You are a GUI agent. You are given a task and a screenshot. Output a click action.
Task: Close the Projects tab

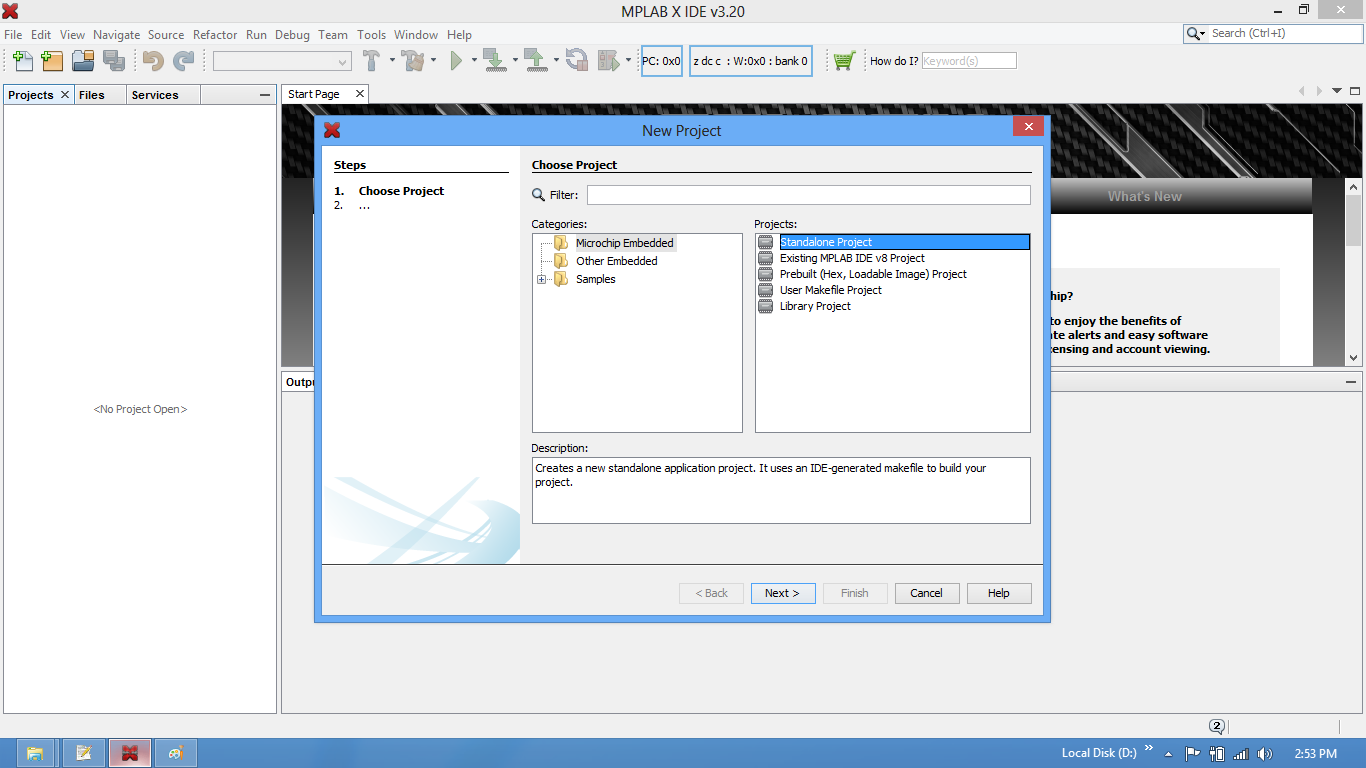click(65, 94)
